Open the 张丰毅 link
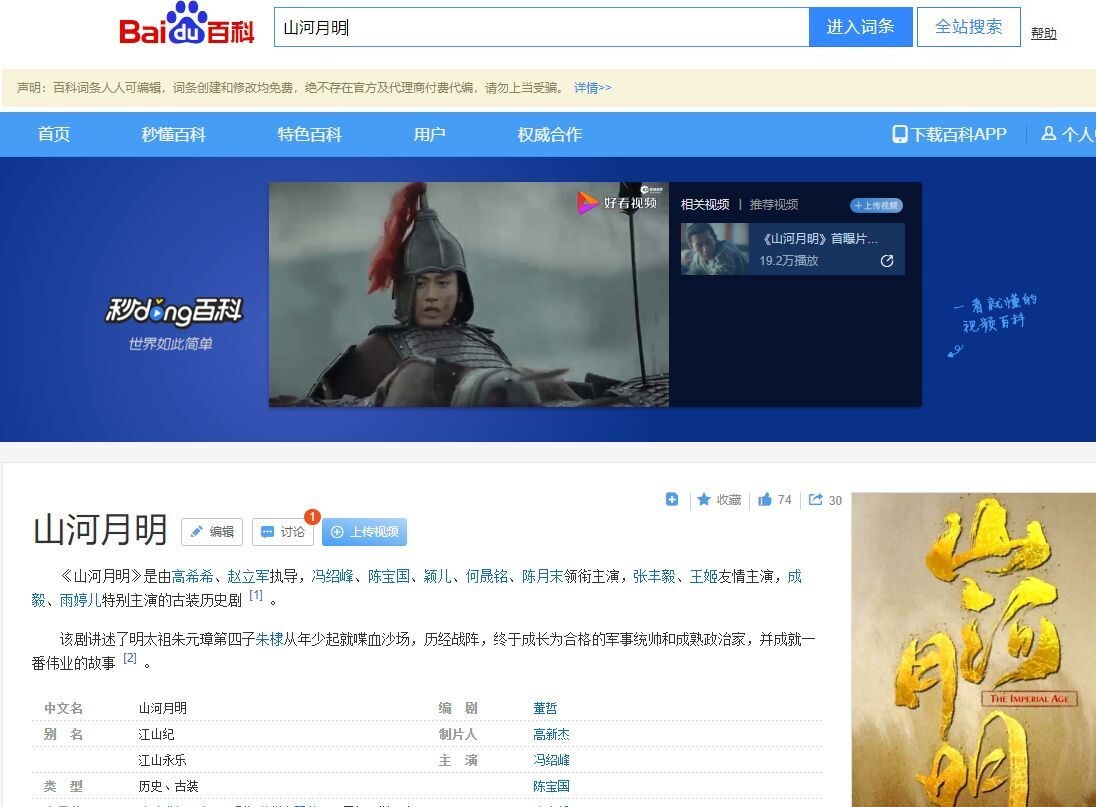Image resolution: width=1096 pixels, height=807 pixels. click(654, 576)
